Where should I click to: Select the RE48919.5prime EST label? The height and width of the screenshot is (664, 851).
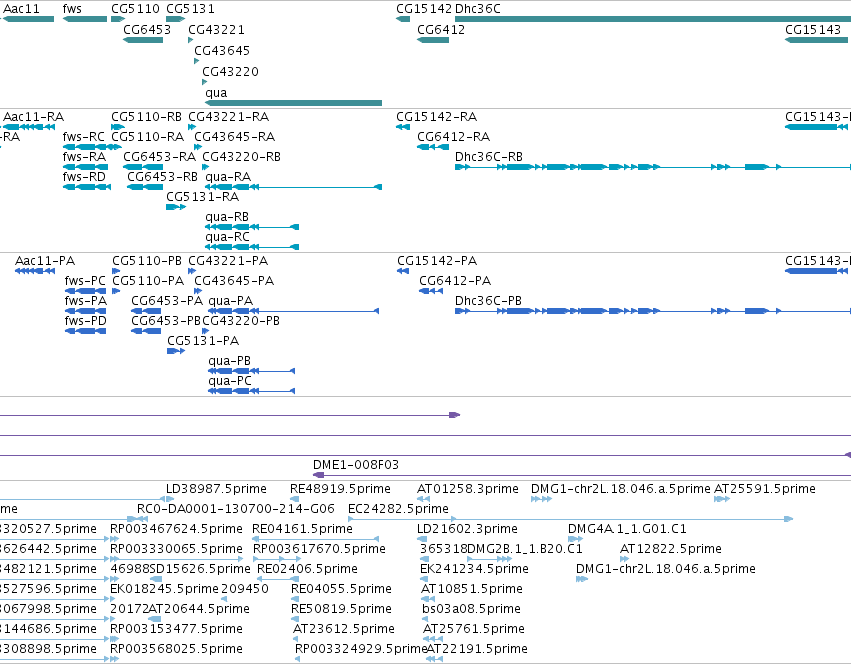click(x=340, y=489)
